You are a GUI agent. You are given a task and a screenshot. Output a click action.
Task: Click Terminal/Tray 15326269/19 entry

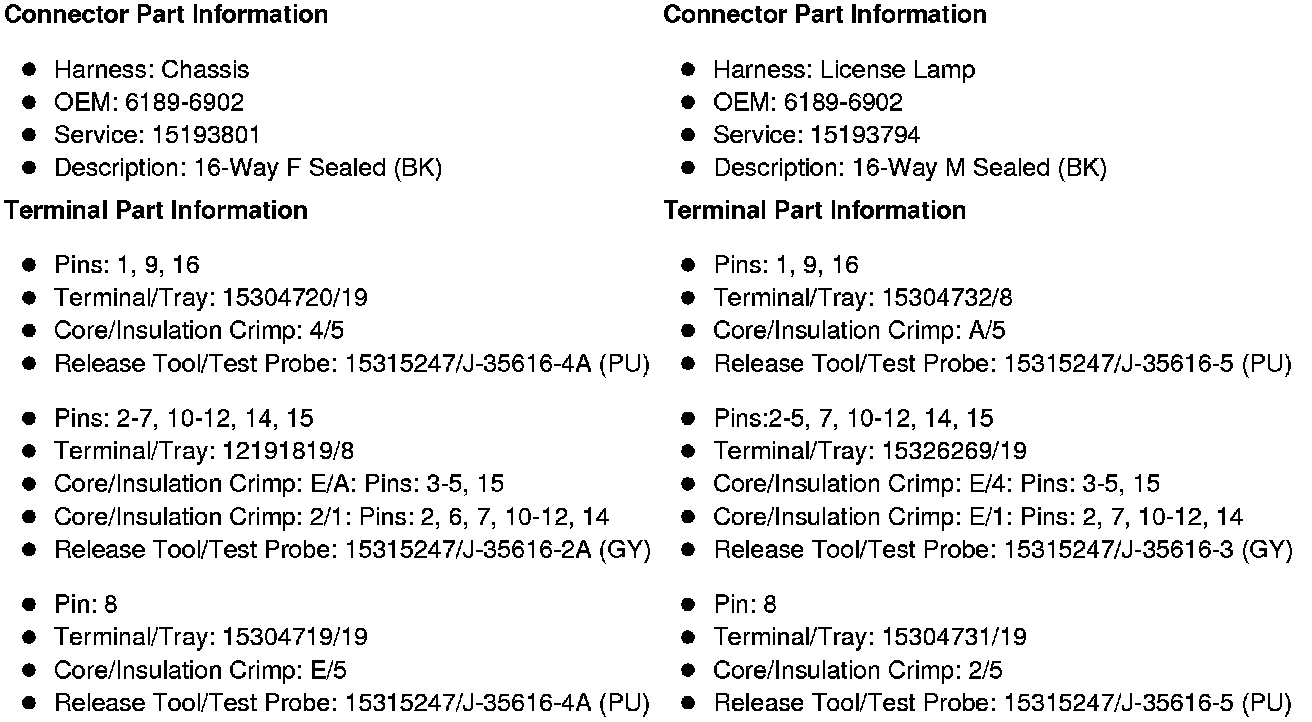tap(869, 451)
